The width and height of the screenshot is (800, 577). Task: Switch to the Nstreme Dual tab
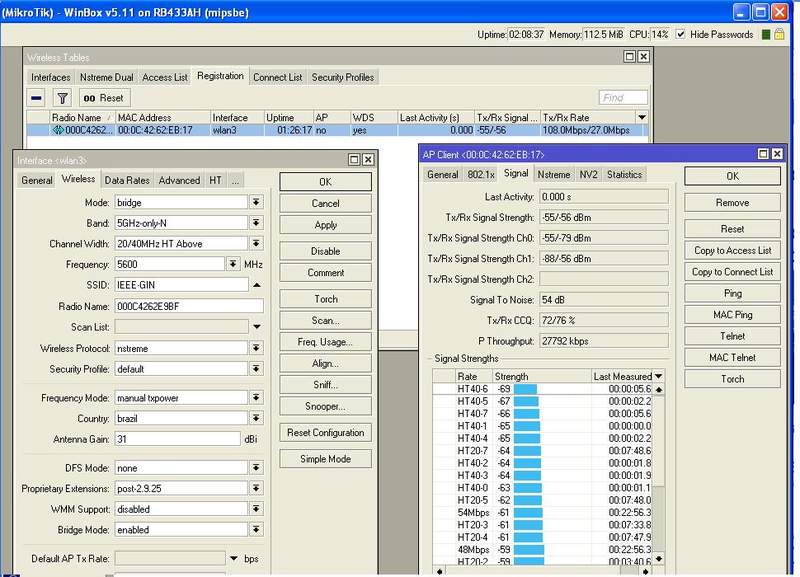pyautogui.click(x=106, y=77)
